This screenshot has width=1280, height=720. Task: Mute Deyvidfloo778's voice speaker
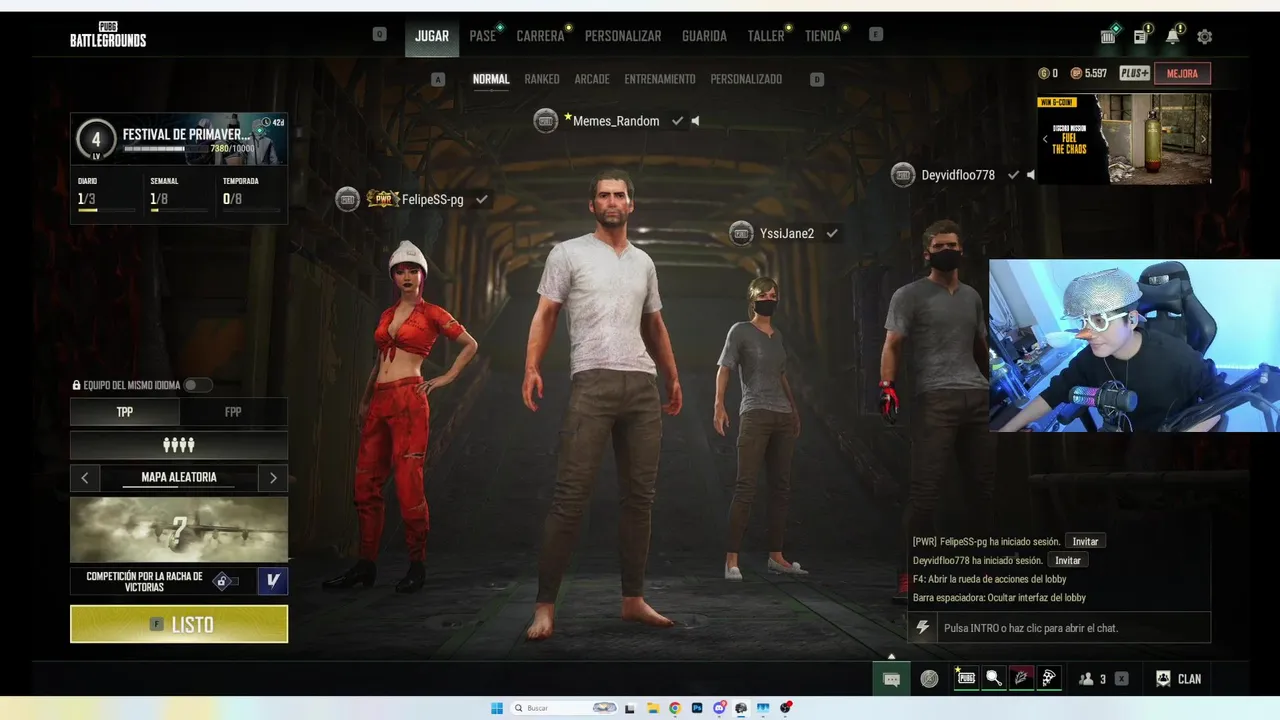click(x=1032, y=175)
